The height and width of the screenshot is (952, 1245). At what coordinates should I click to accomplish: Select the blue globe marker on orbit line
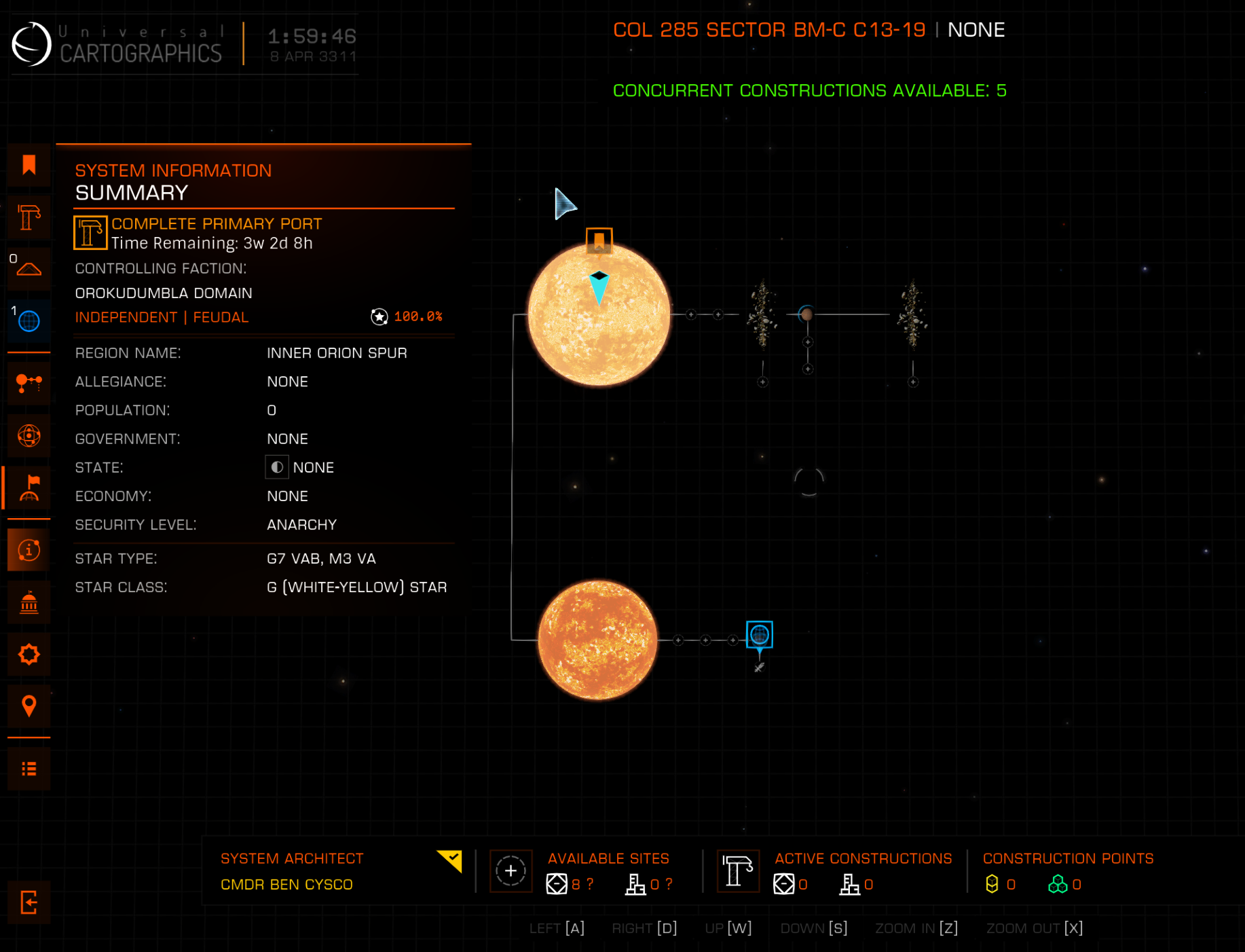(x=760, y=636)
